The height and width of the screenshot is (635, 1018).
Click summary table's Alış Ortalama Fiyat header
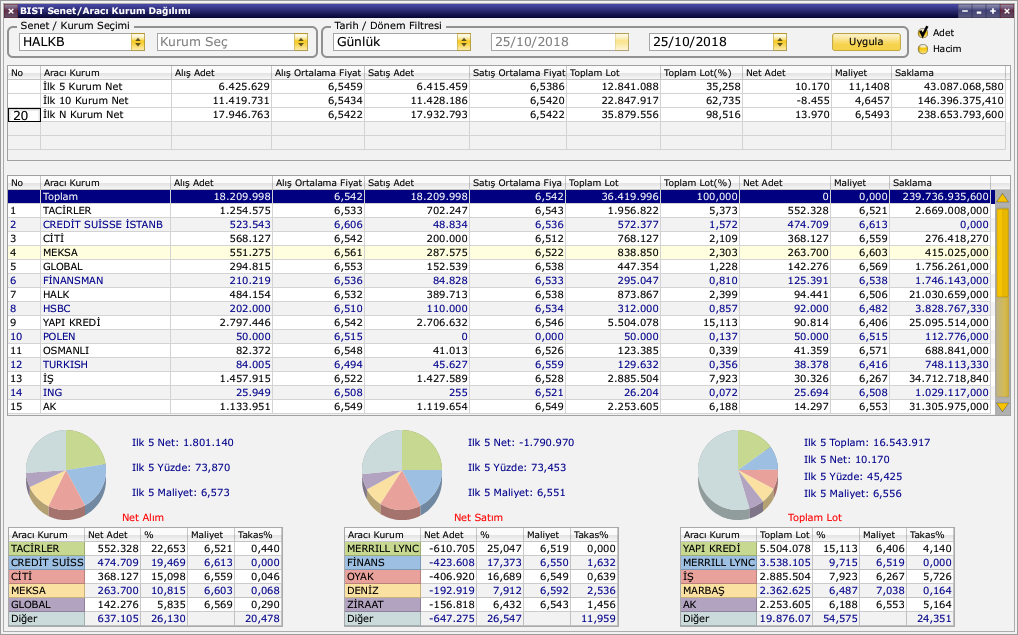coord(317,73)
